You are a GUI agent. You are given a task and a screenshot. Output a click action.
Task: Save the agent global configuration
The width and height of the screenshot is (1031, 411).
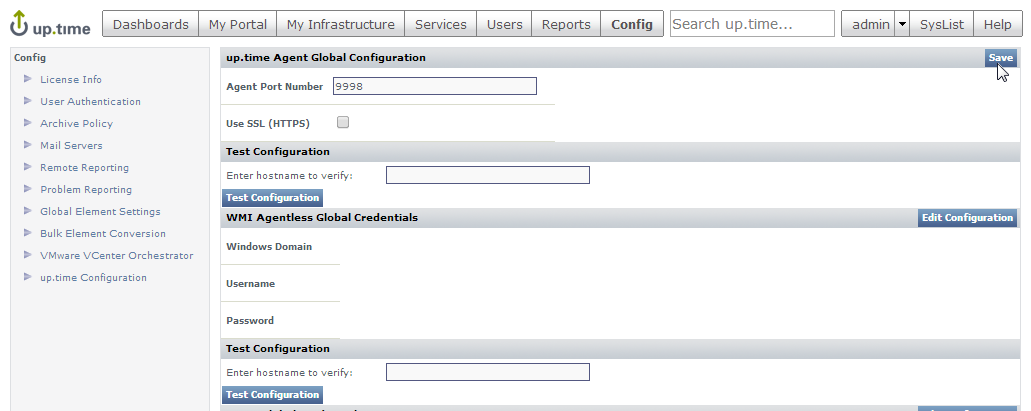[x=1000, y=58]
